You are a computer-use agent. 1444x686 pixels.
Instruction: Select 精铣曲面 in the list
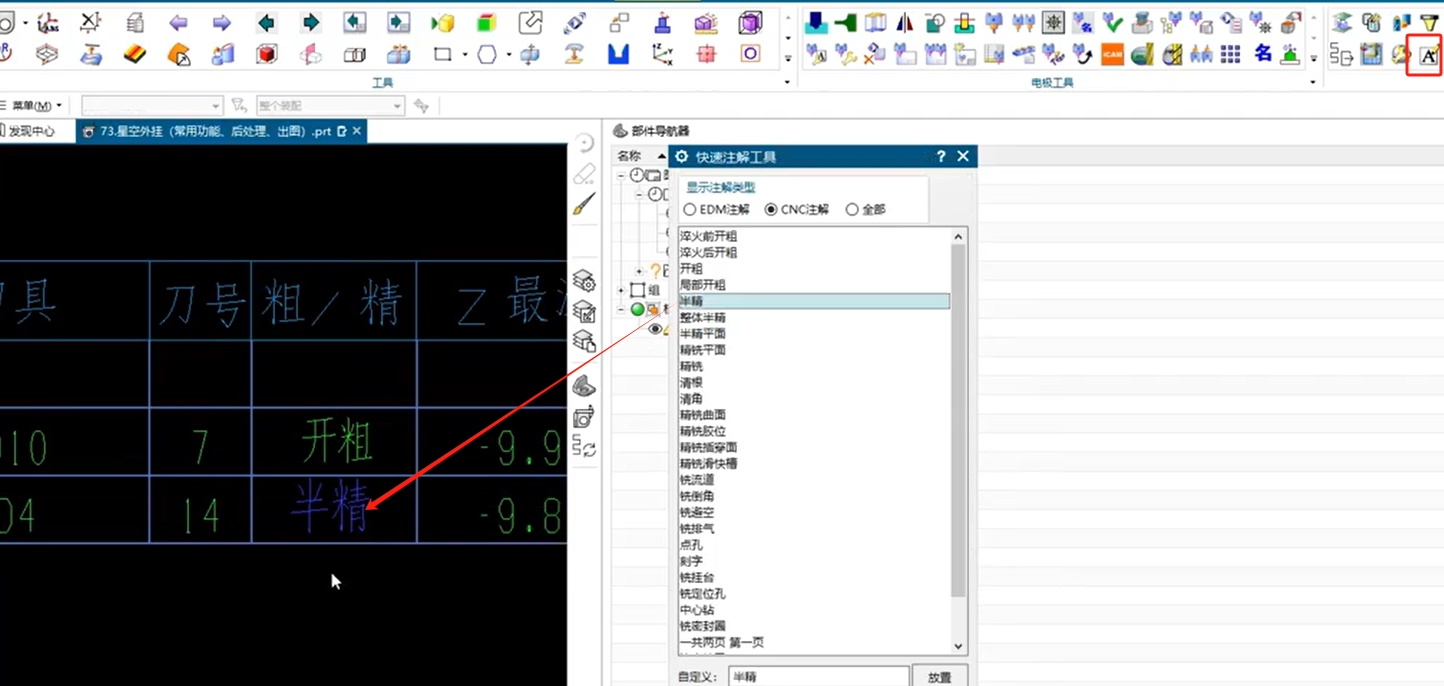(x=702, y=415)
